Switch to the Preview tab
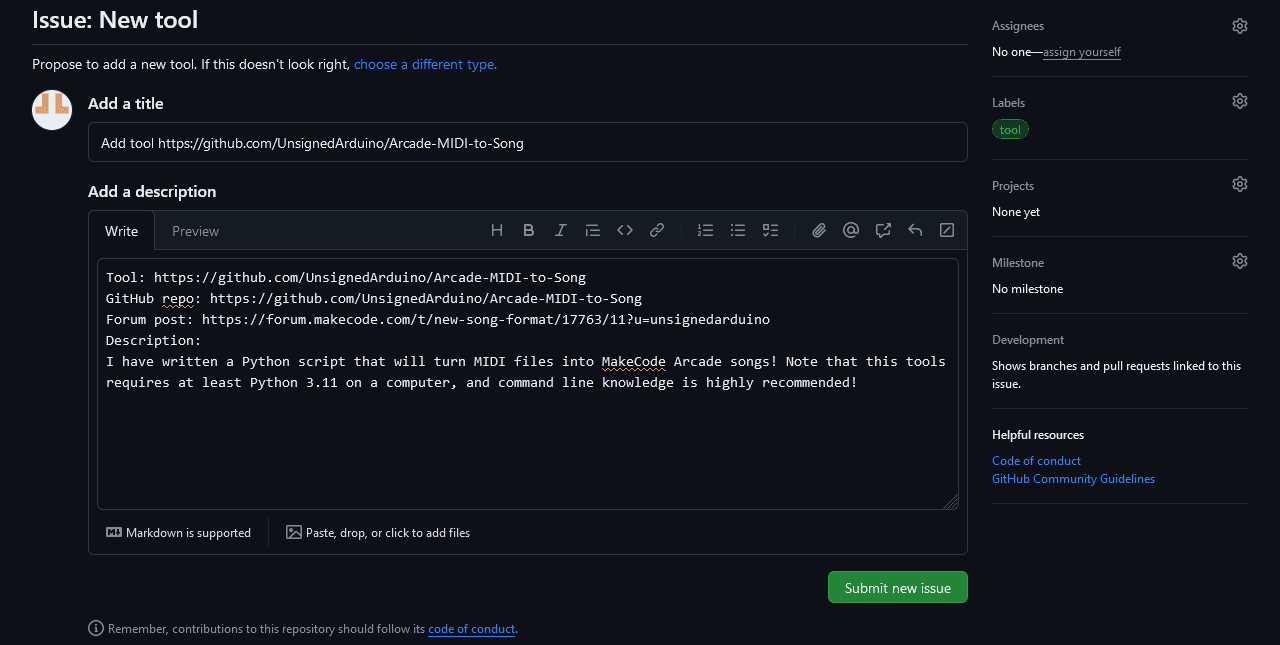Viewport: 1280px width, 645px height. [x=195, y=231]
